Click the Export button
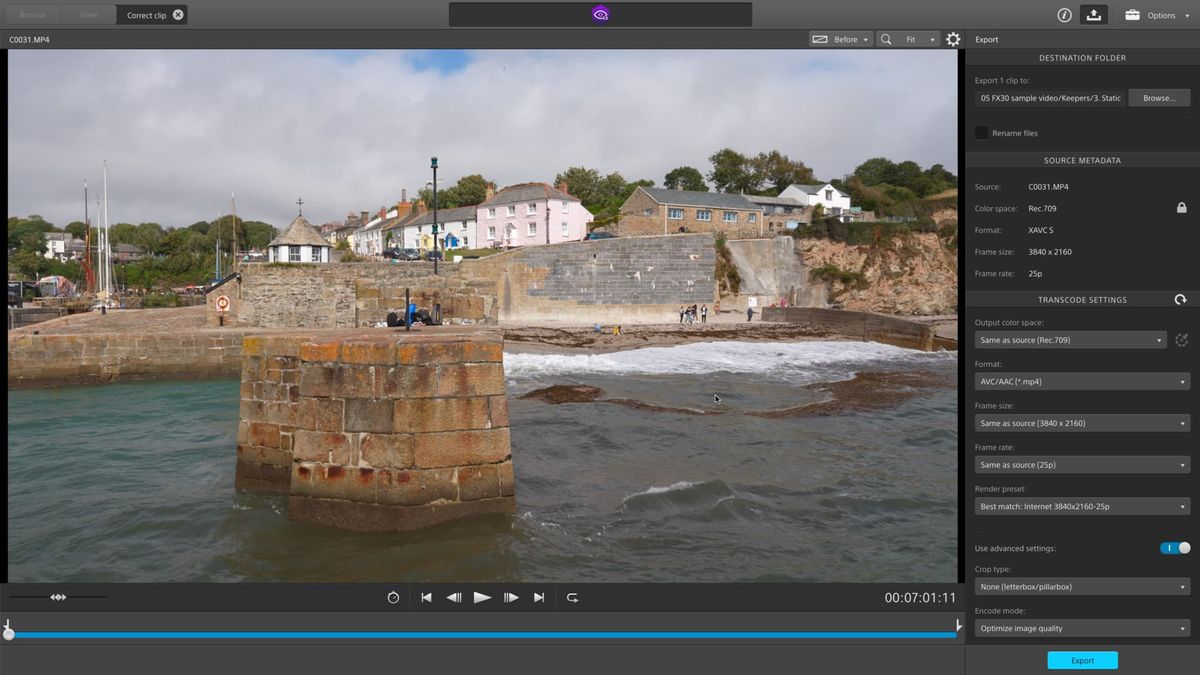The width and height of the screenshot is (1200, 675). click(1082, 660)
